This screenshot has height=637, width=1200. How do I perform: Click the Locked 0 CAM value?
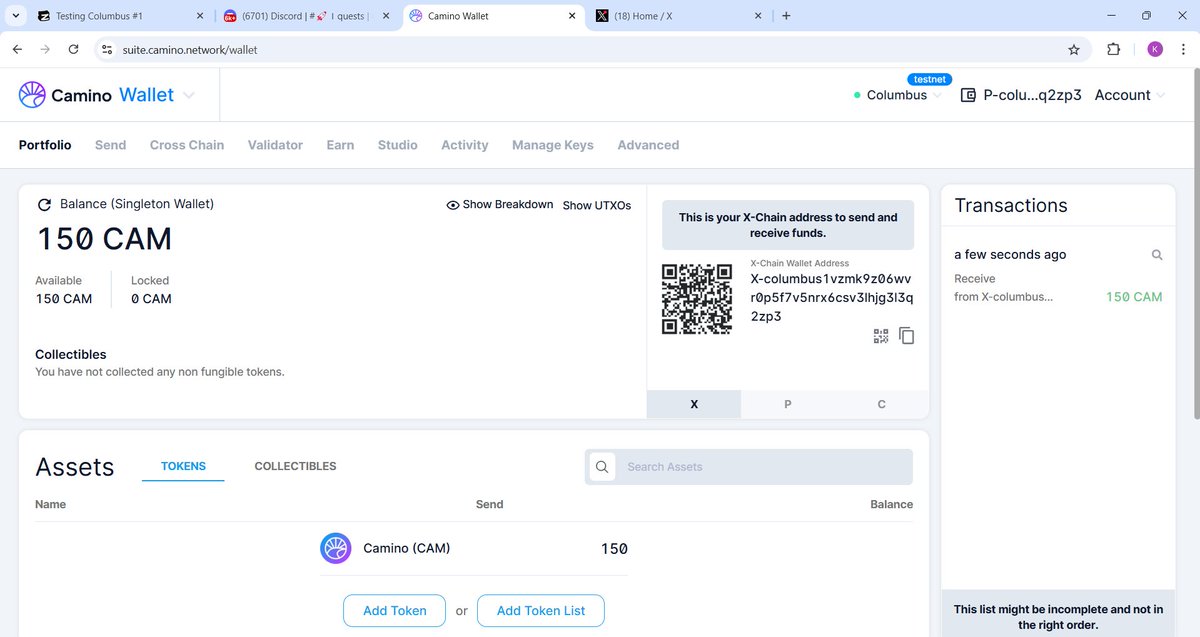(151, 299)
